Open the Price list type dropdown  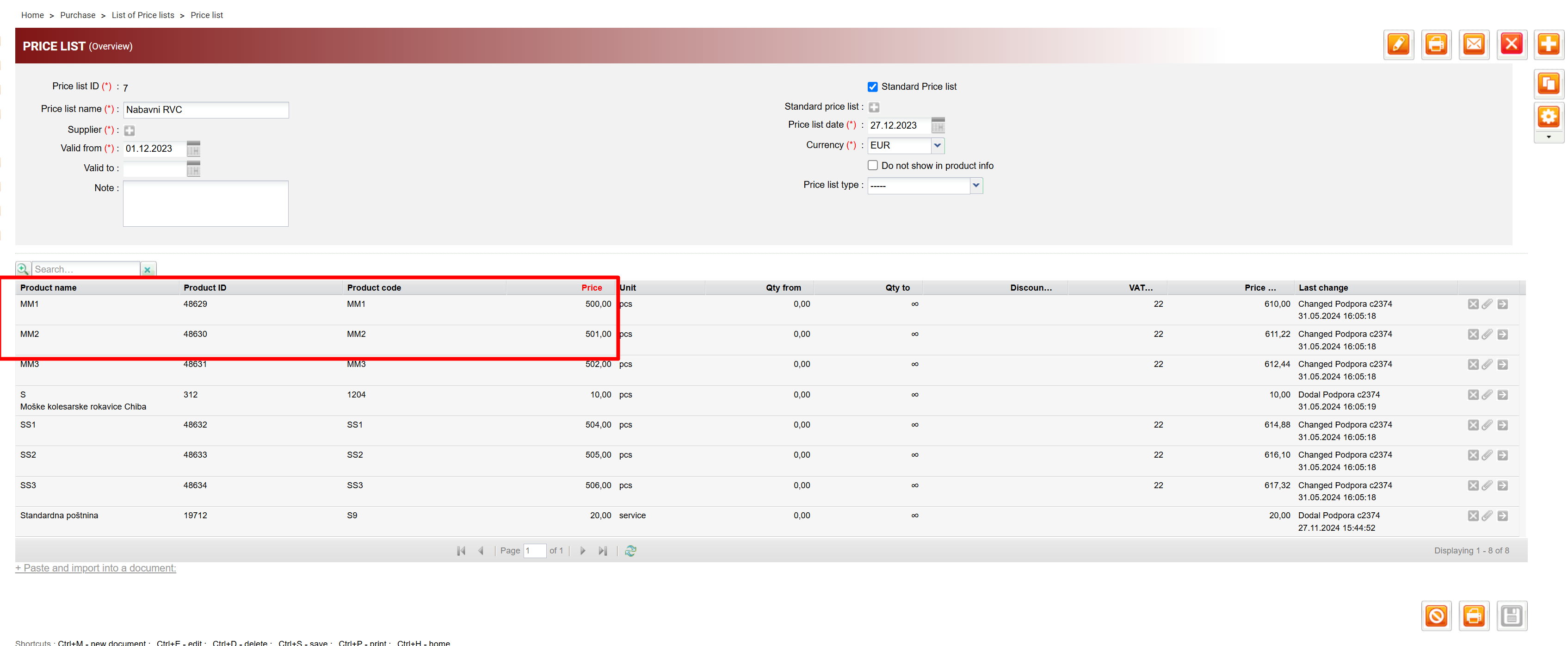[x=976, y=185]
